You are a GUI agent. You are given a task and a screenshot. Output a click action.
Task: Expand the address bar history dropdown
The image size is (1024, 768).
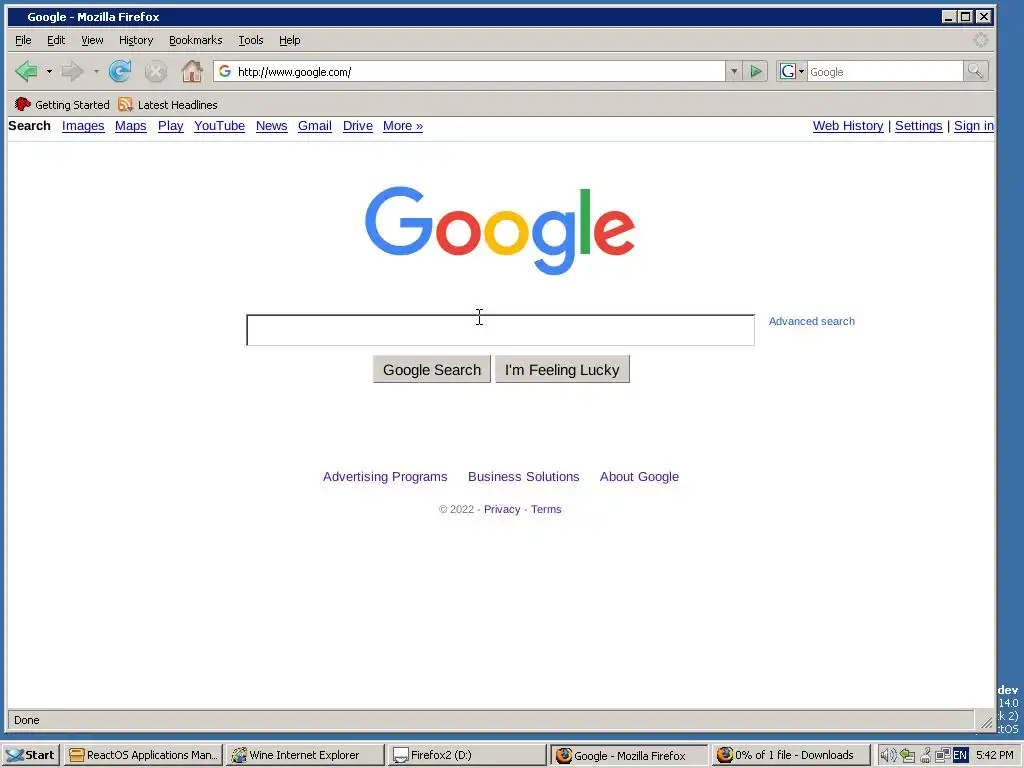click(734, 71)
